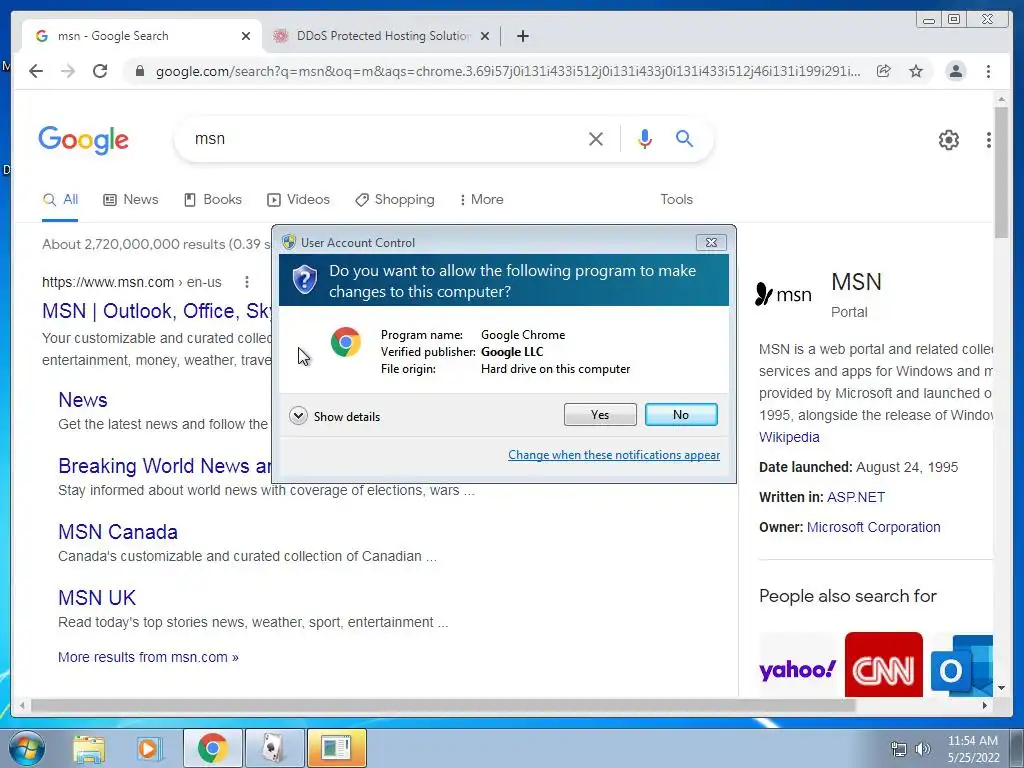Close the DDoS Protected Hosting tab
The height and width of the screenshot is (768, 1024).
click(x=485, y=36)
